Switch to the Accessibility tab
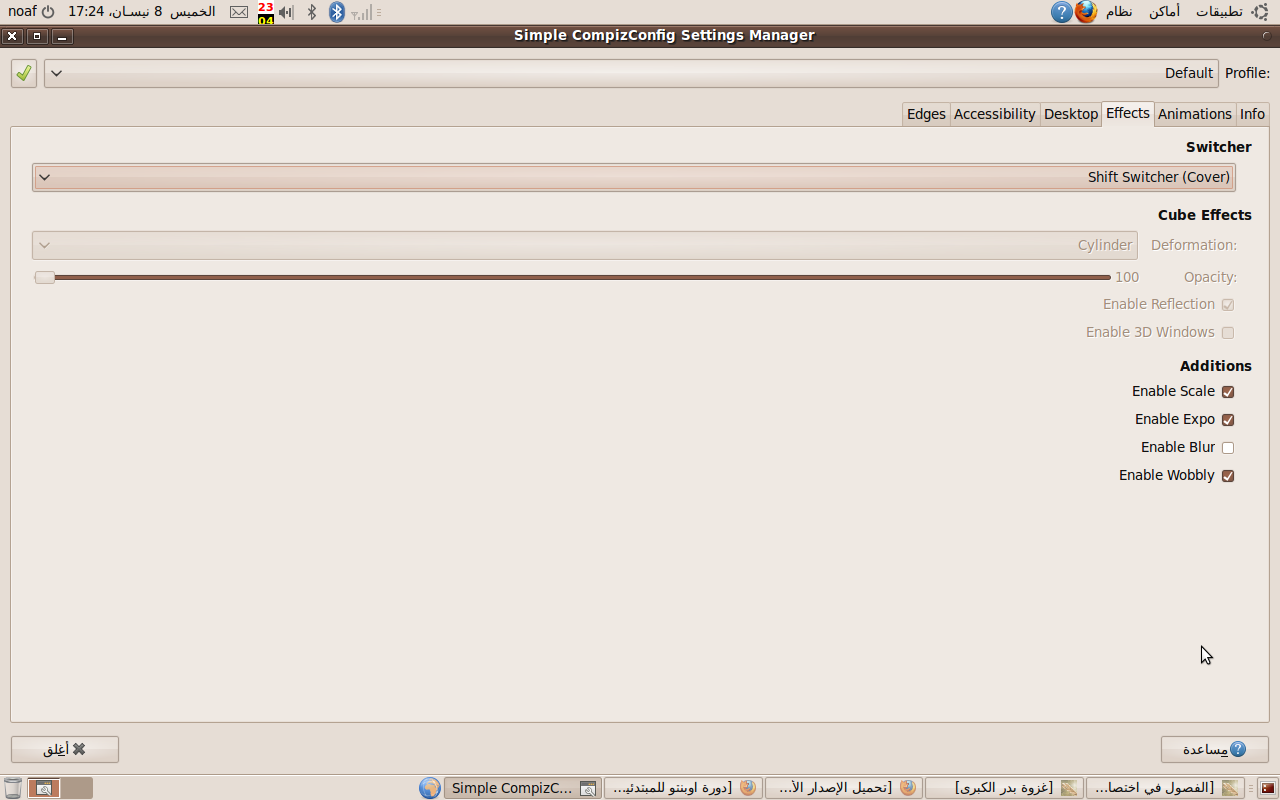Image resolution: width=1280 pixels, height=800 pixels. coord(994,114)
